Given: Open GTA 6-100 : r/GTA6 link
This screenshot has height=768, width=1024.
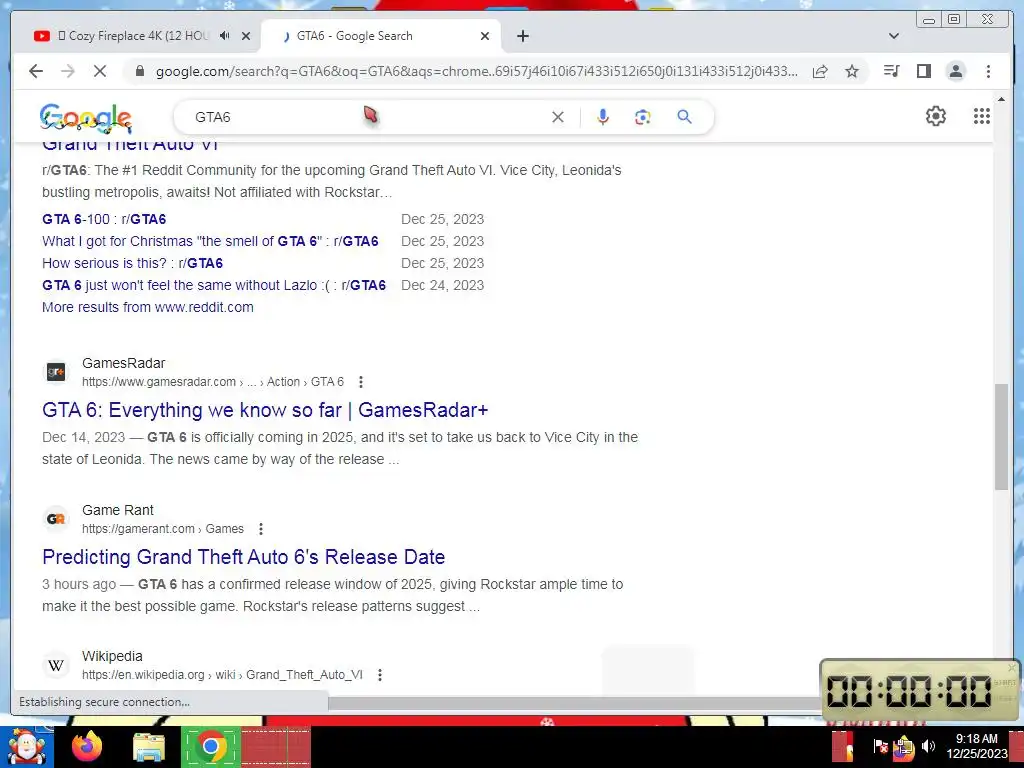Looking at the screenshot, I should [x=104, y=219].
